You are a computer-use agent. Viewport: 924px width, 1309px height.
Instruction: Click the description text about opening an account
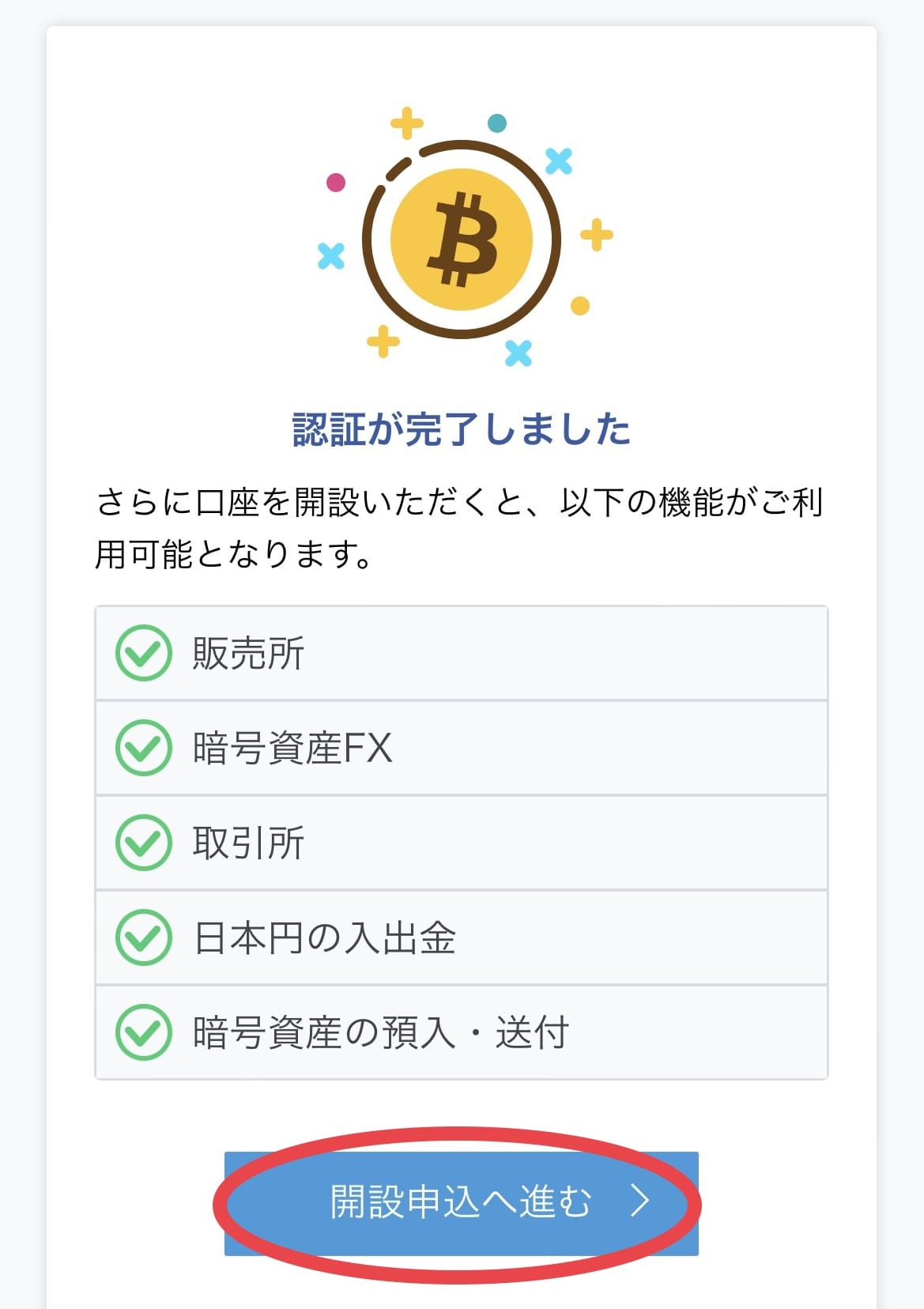(x=460, y=528)
